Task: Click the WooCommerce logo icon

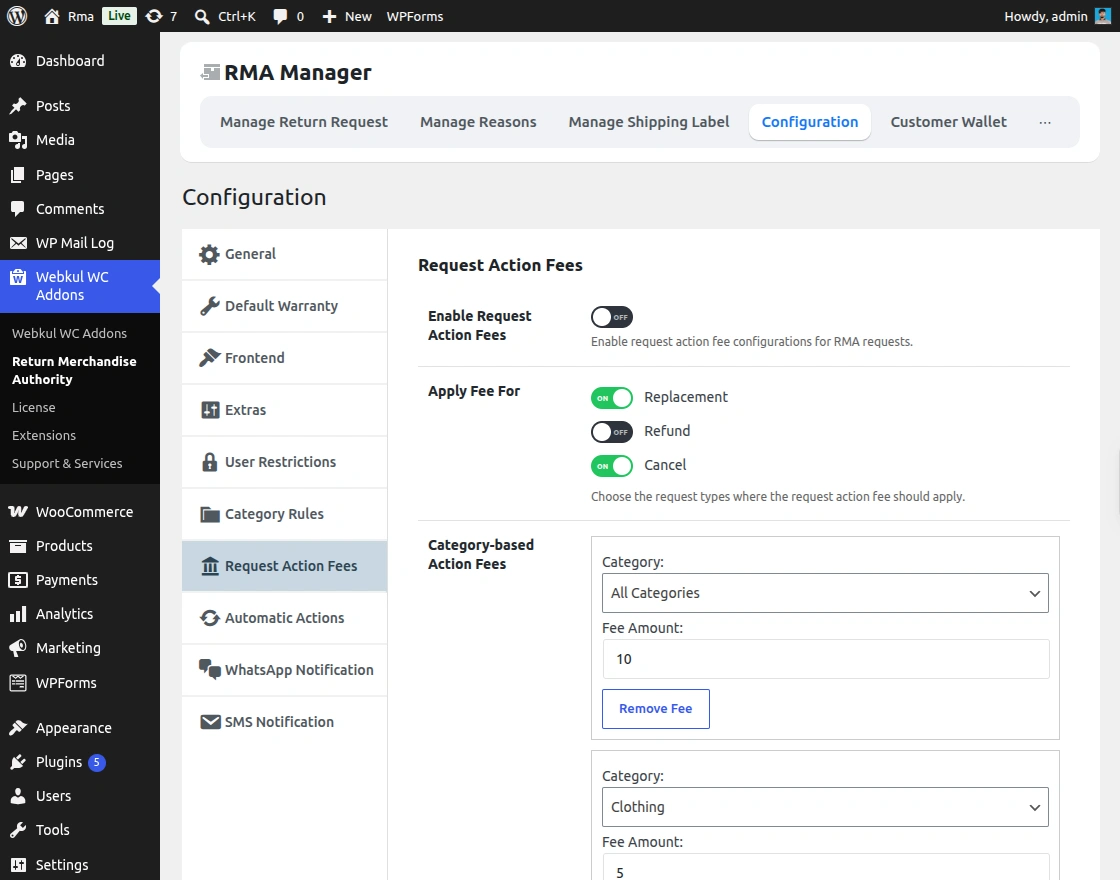Action: click(18, 511)
